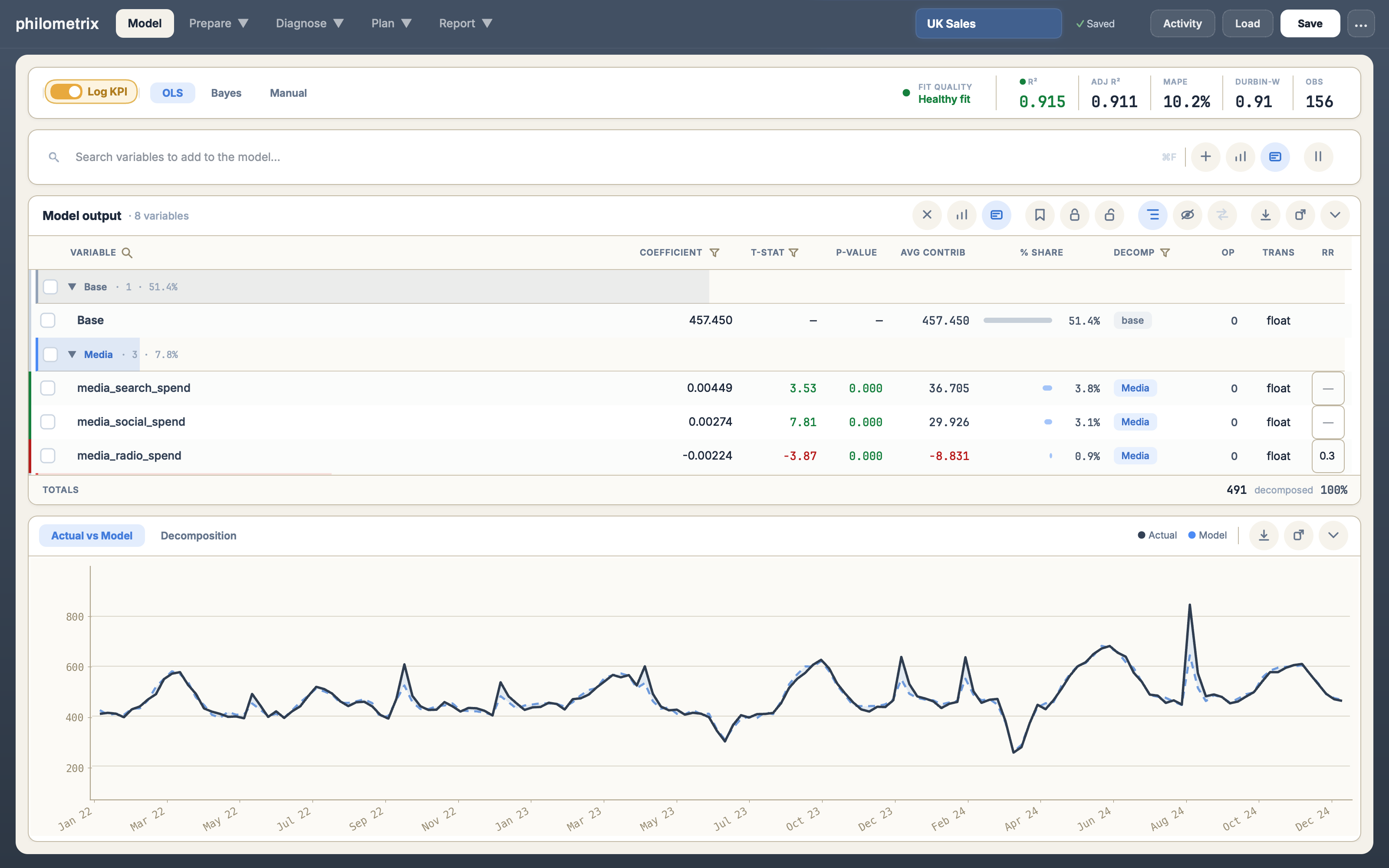Collapse the Media group triangle
Image resolution: width=1389 pixels, height=868 pixels.
pyautogui.click(x=72, y=354)
